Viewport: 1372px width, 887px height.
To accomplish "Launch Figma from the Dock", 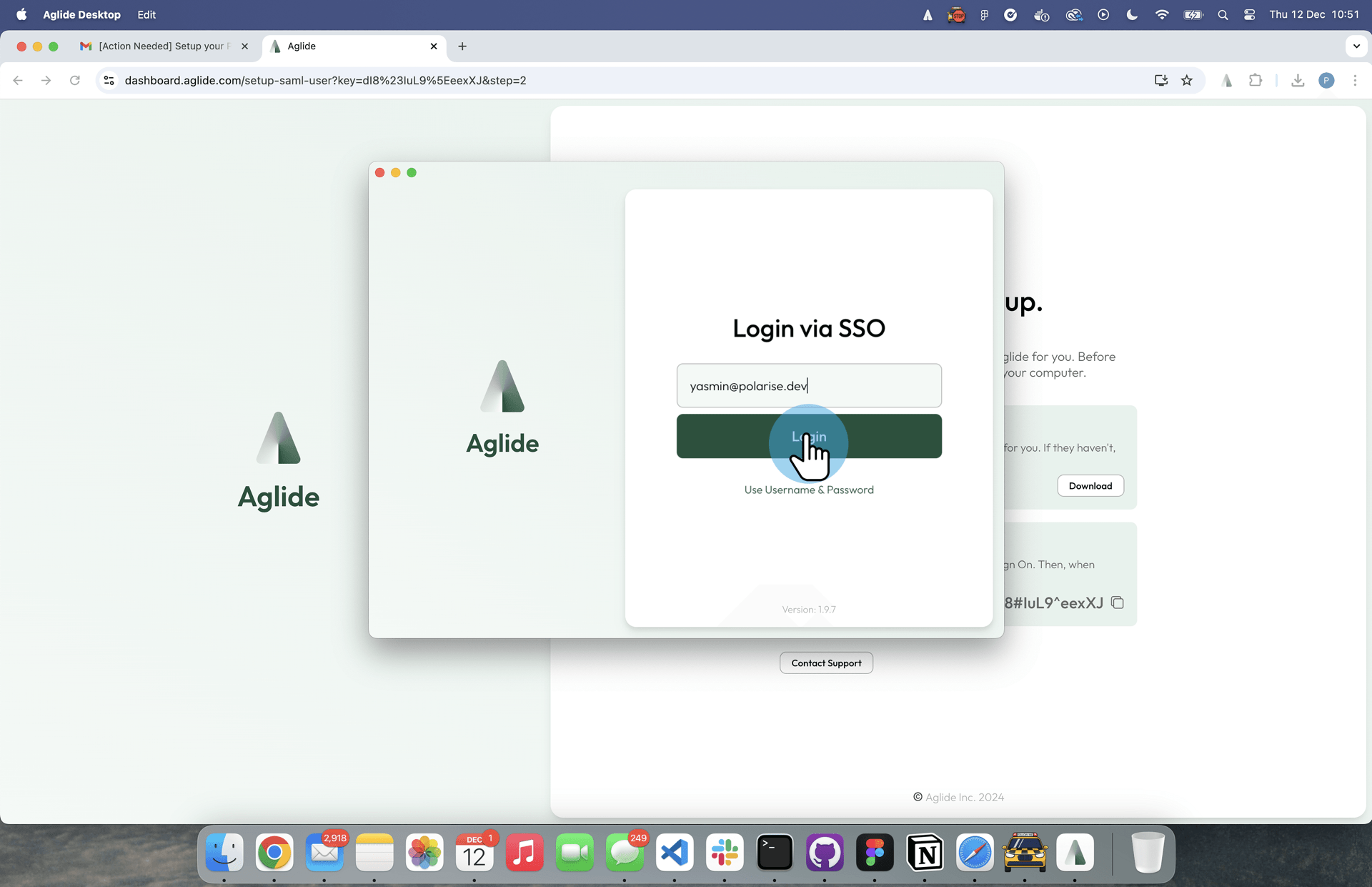I will (x=875, y=852).
